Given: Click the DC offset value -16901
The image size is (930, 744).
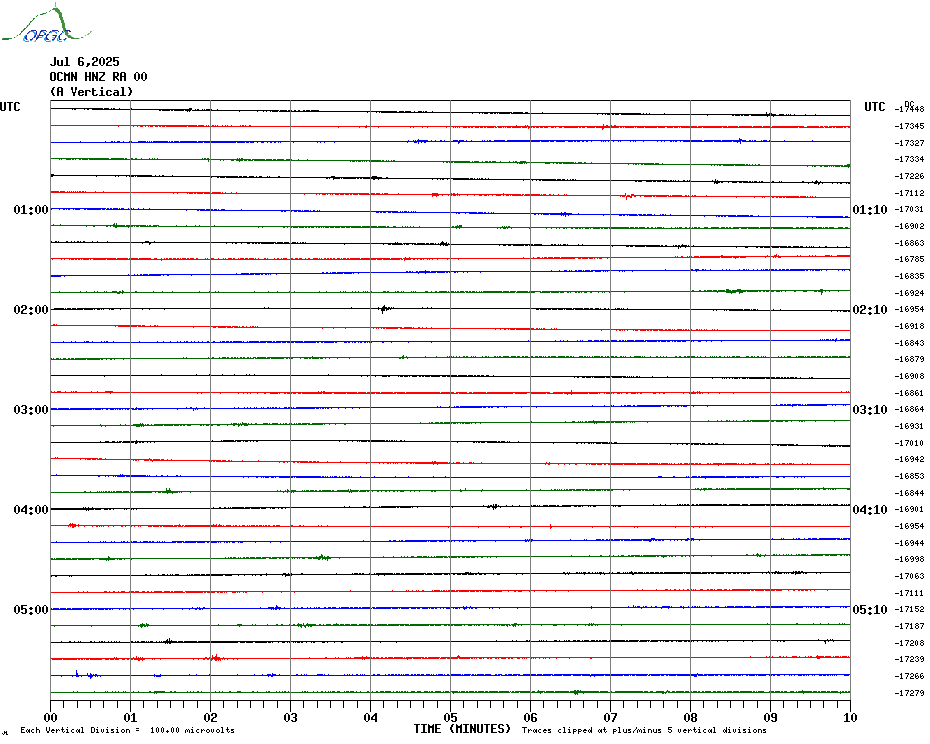Looking at the screenshot, I should [909, 510].
